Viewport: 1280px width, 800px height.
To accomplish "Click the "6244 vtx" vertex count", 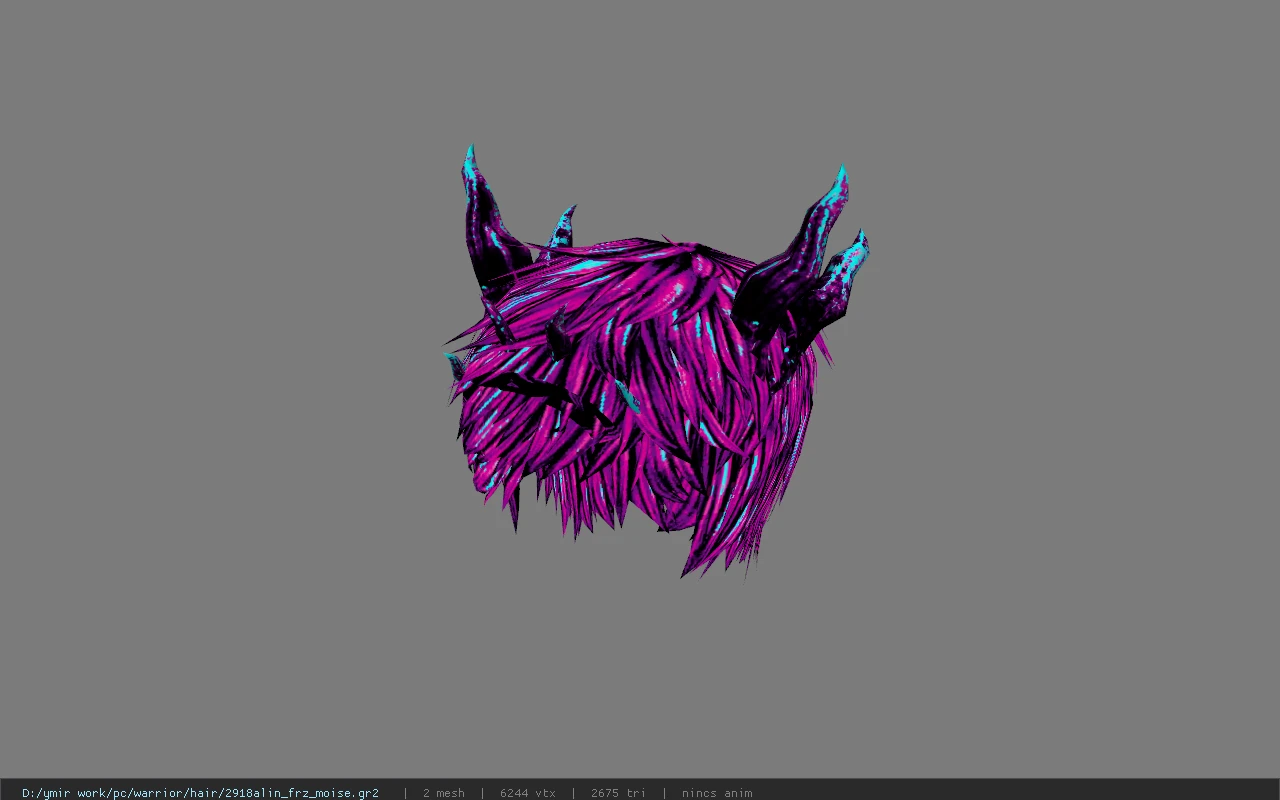I will click(x=527, y=793).
